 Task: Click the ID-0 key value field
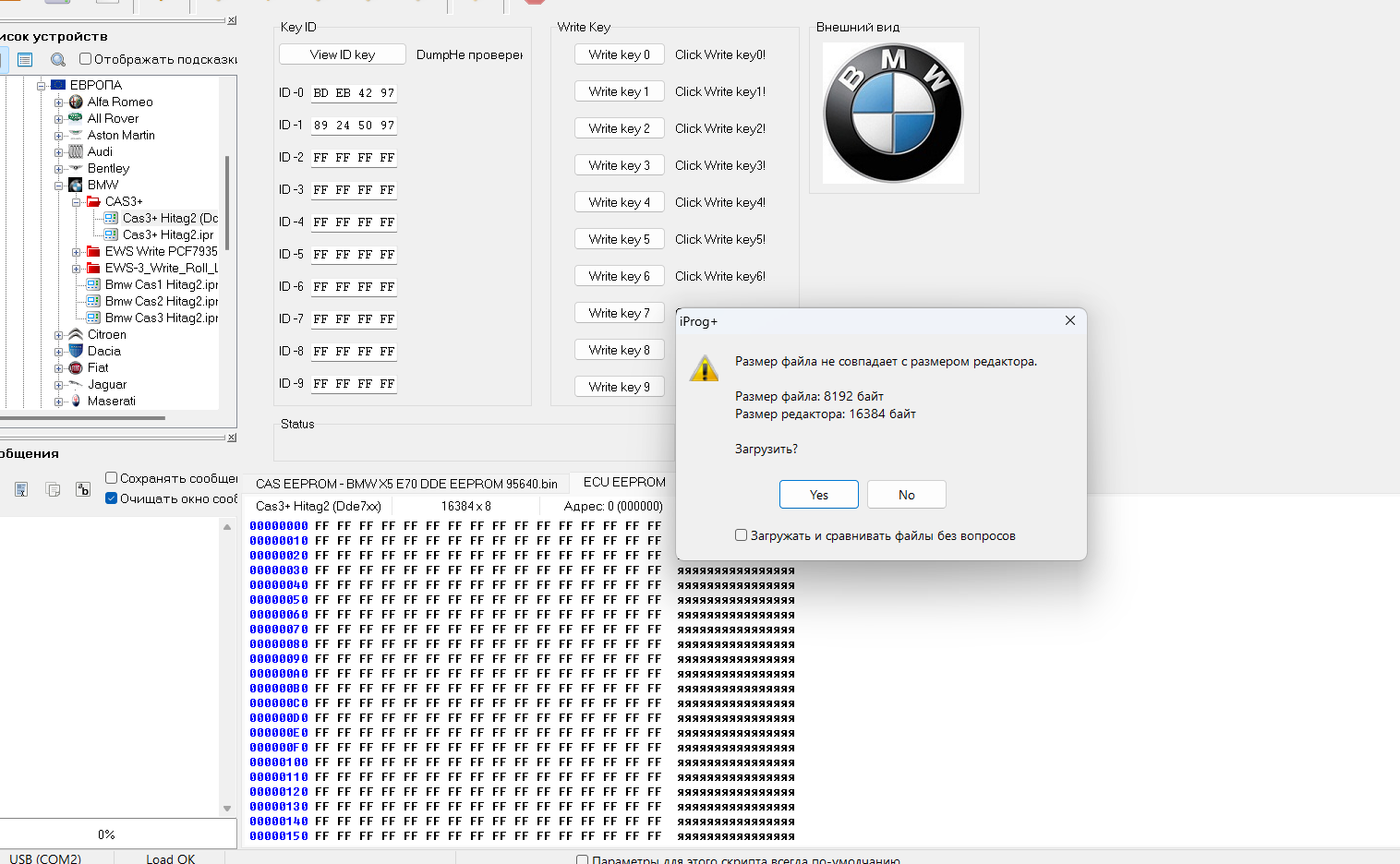[354, 93]
